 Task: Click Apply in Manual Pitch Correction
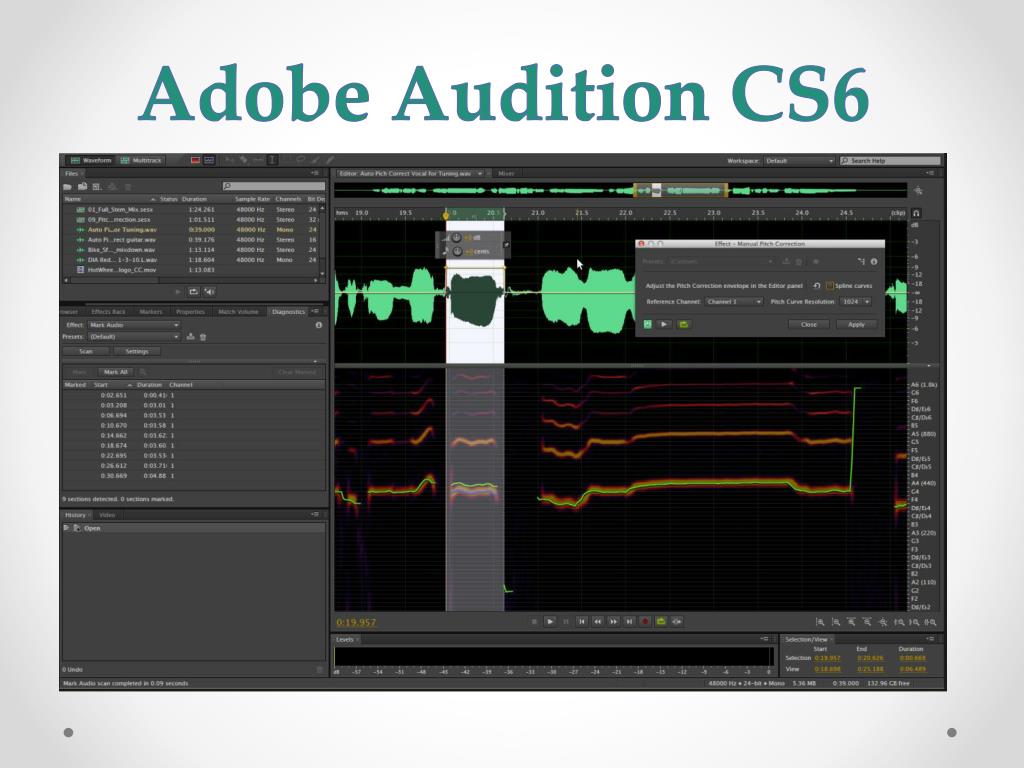[x=856, y=325]
